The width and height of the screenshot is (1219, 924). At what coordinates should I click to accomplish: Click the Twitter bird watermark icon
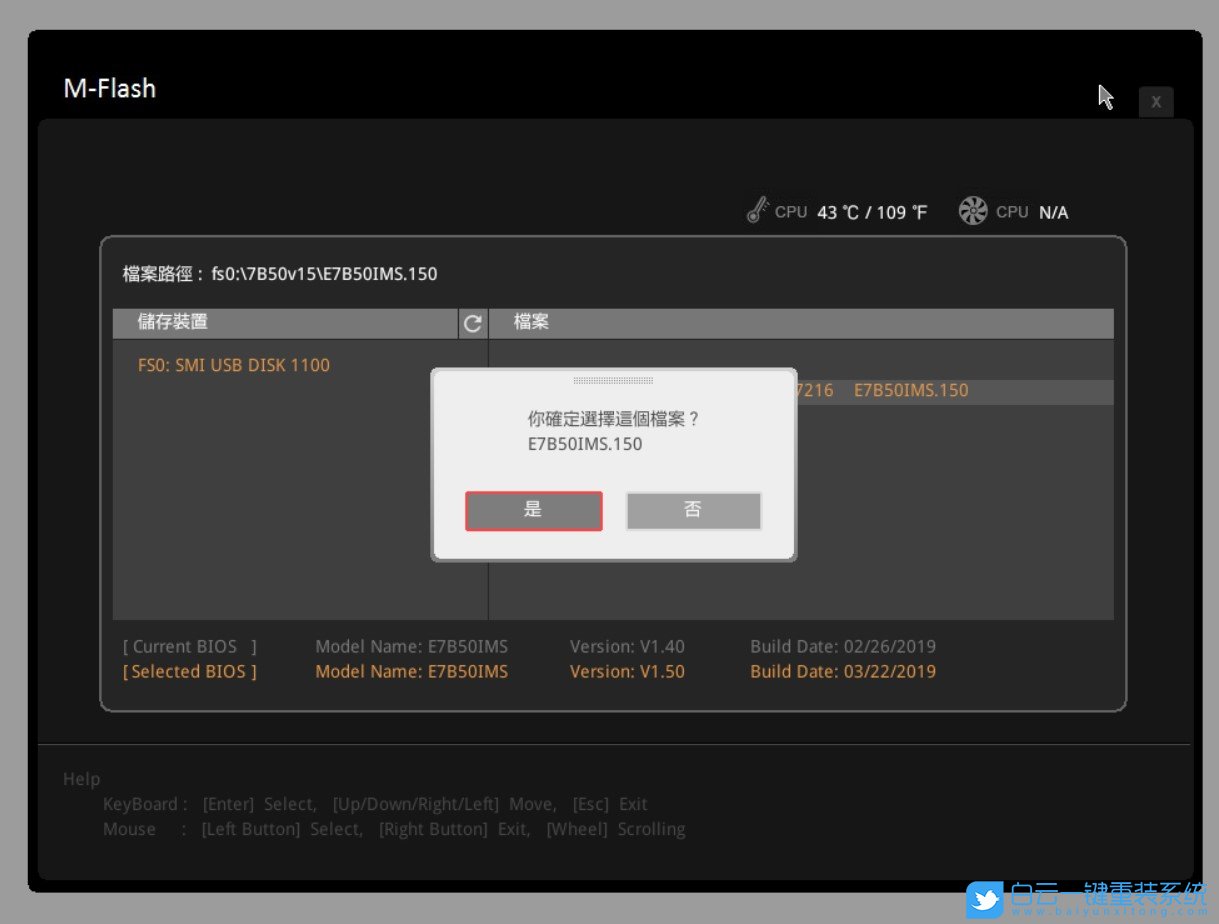point(985,899)
